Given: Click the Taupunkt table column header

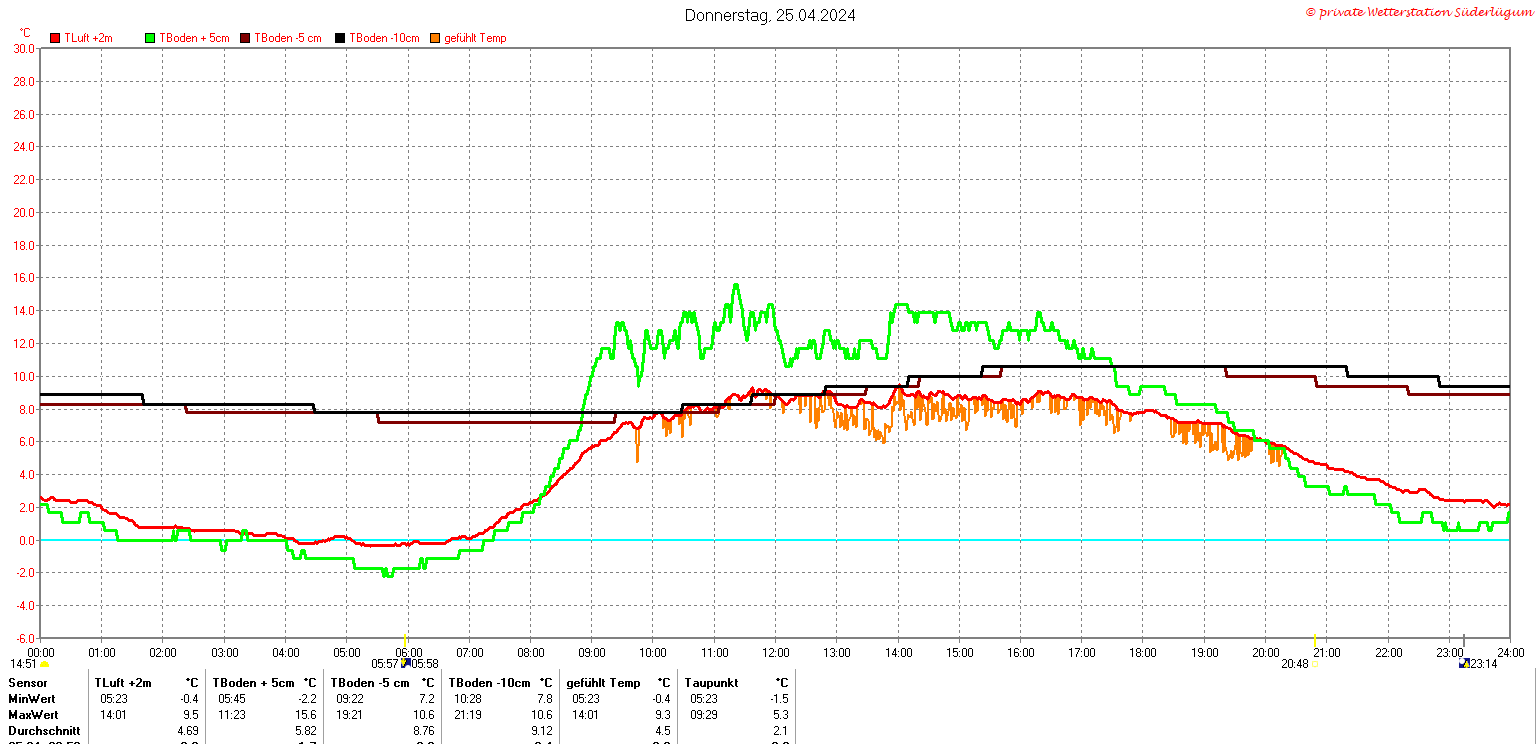Looking at the screenshot, I should click(x=711, y=683).
